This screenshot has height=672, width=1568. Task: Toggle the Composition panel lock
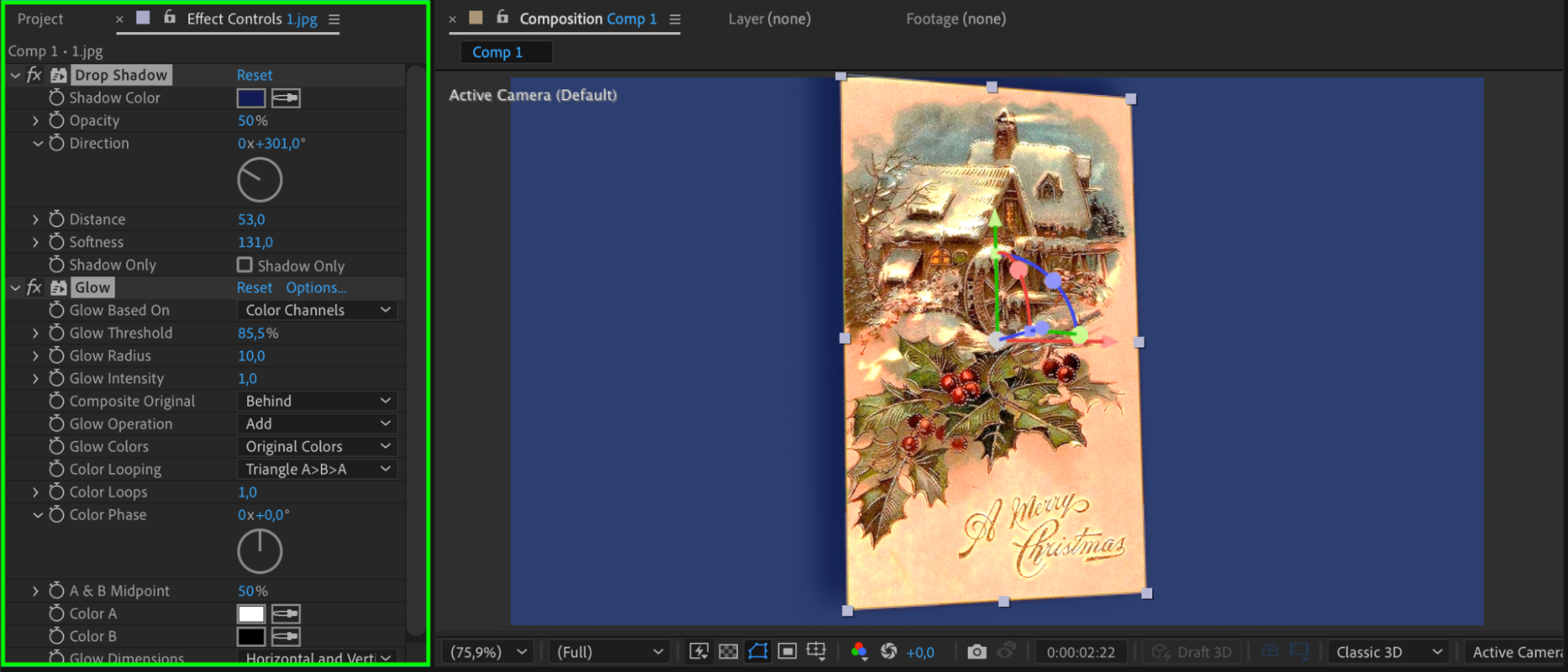tap(502, 17)
